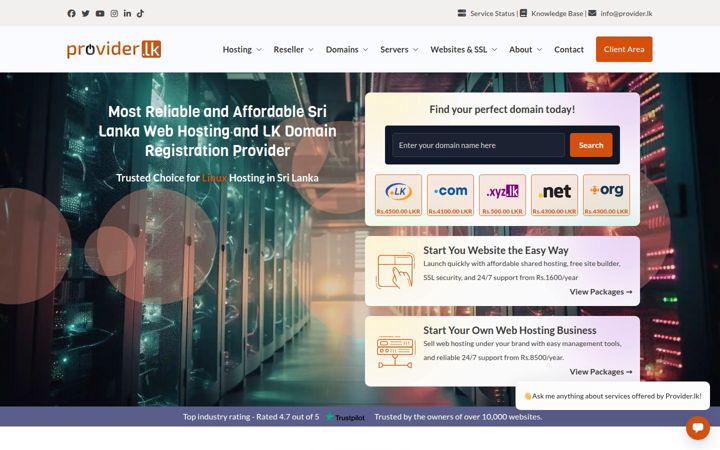This screenshot has width=720, height=450.
Task: Open the Reseller menu item
Action: [288, 50]
